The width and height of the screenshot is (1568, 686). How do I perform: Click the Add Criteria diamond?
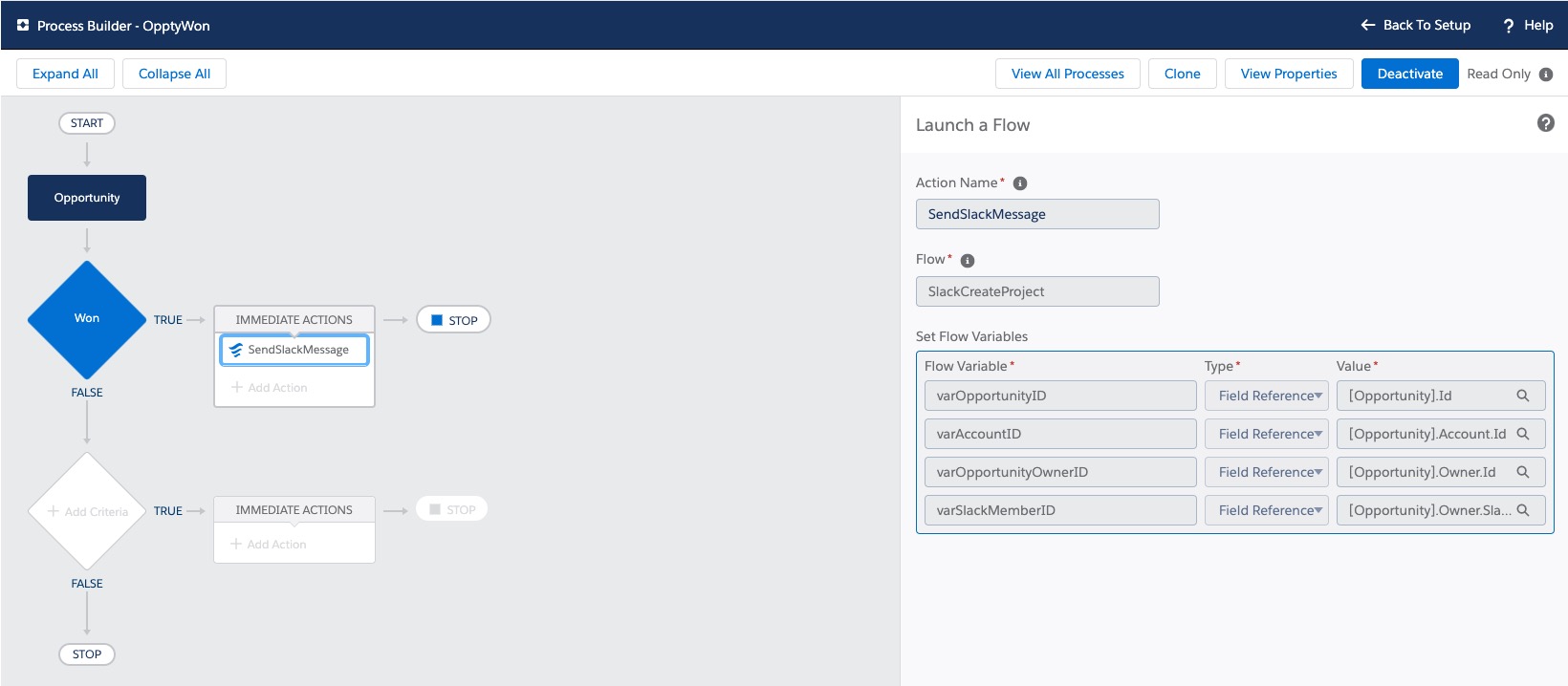tap(87, 511)
